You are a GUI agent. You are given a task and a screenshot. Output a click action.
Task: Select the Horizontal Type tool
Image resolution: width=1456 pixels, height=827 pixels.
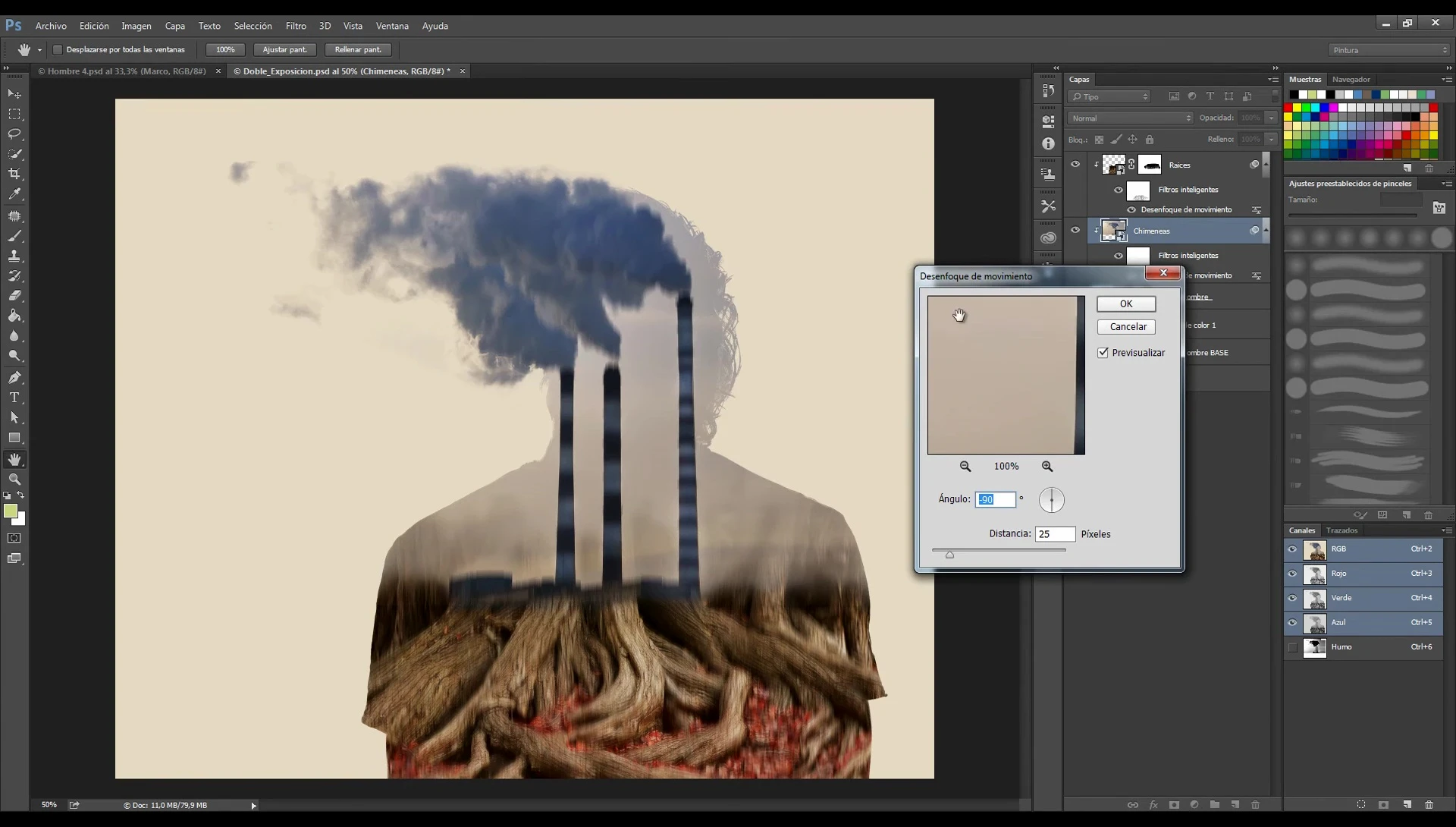tap(14, 397)
